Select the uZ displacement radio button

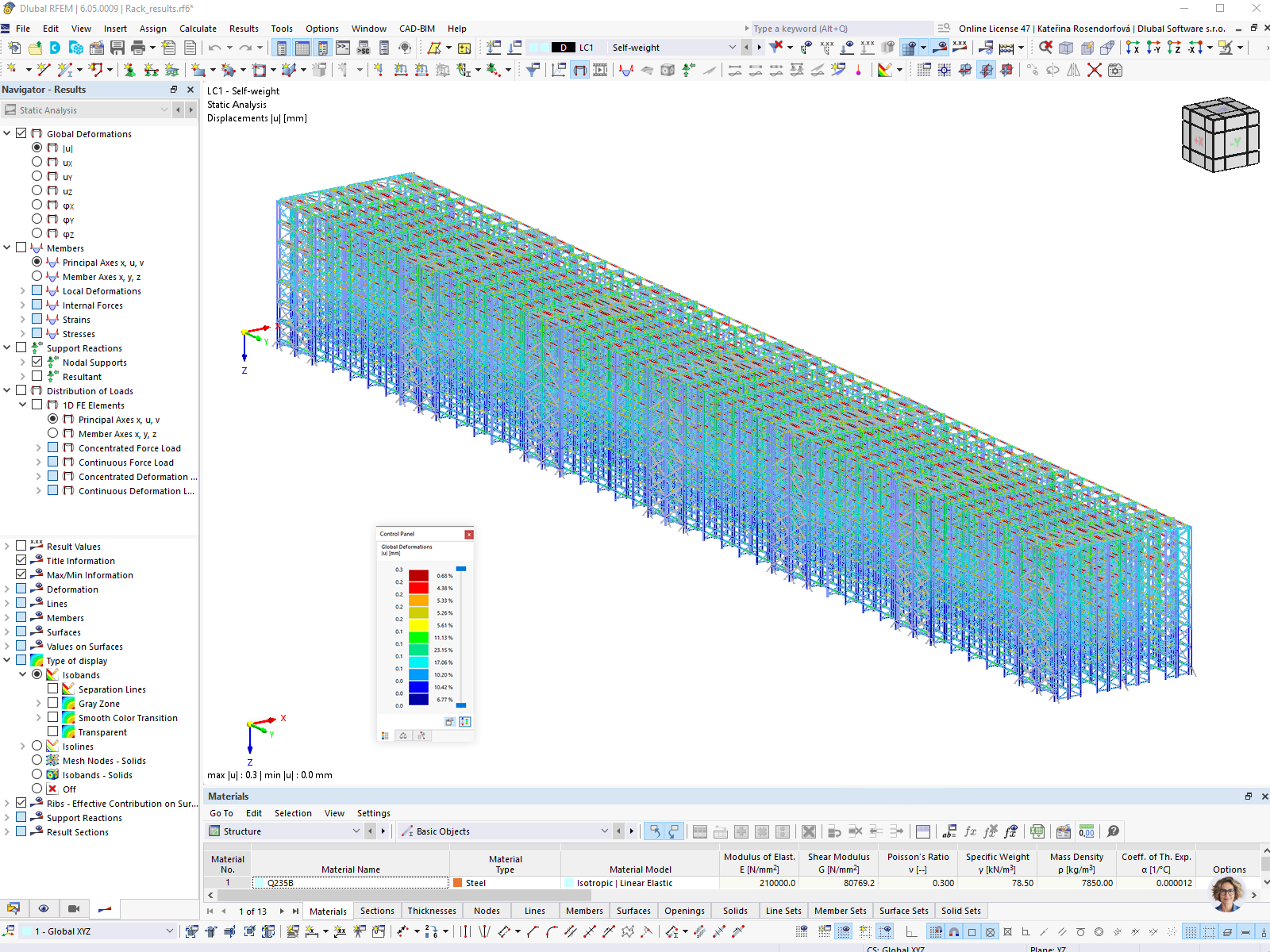(37, 190)
